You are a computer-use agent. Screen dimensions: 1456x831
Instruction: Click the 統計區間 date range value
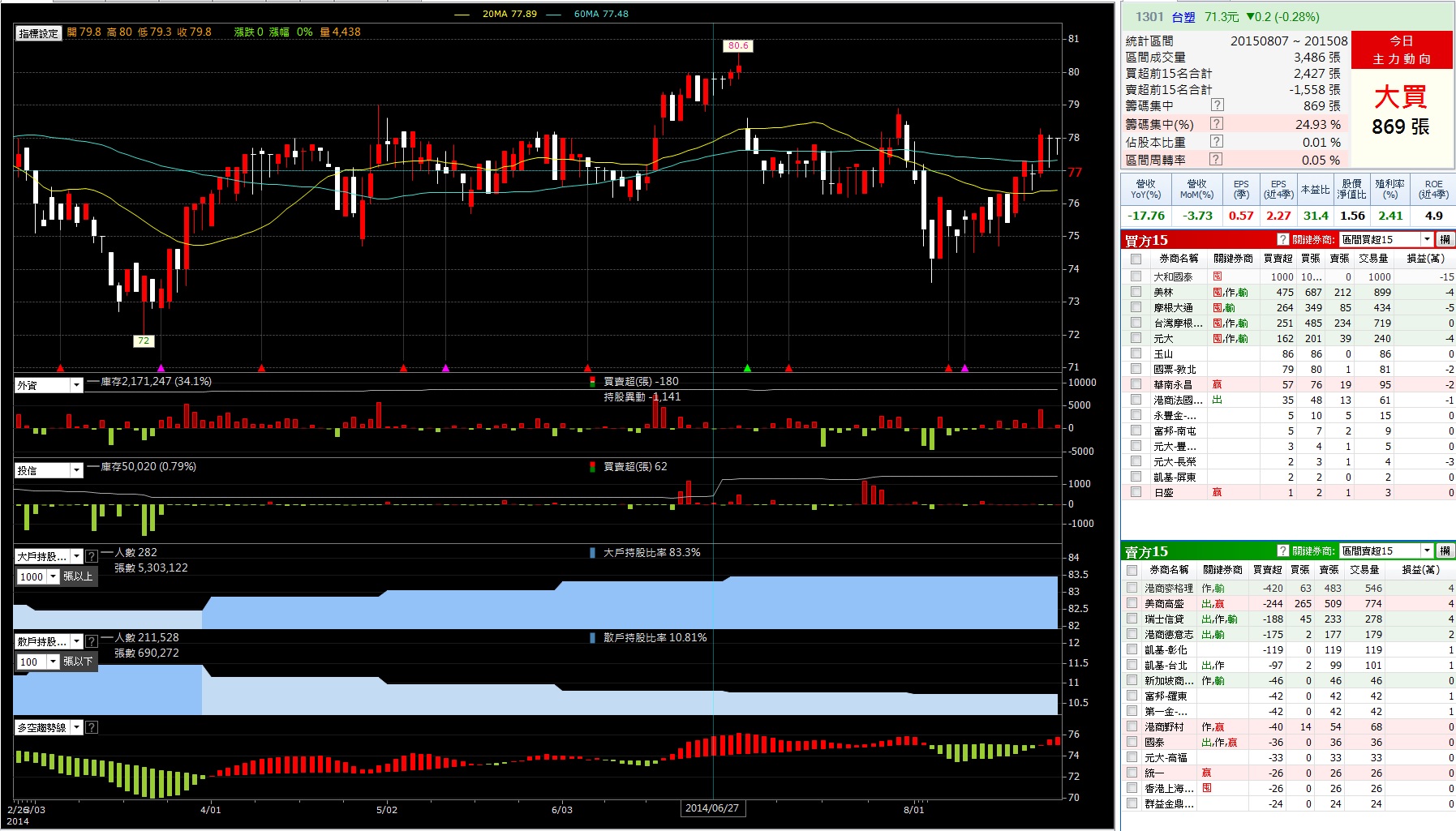tap(1289, 41)
